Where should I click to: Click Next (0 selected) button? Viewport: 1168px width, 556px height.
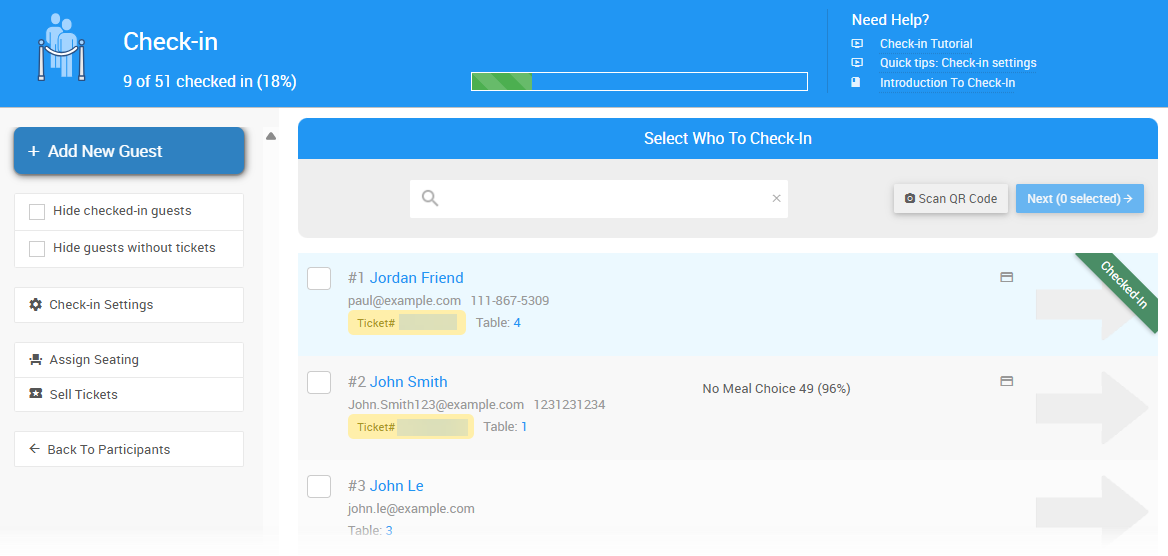tap(1079, 199)
